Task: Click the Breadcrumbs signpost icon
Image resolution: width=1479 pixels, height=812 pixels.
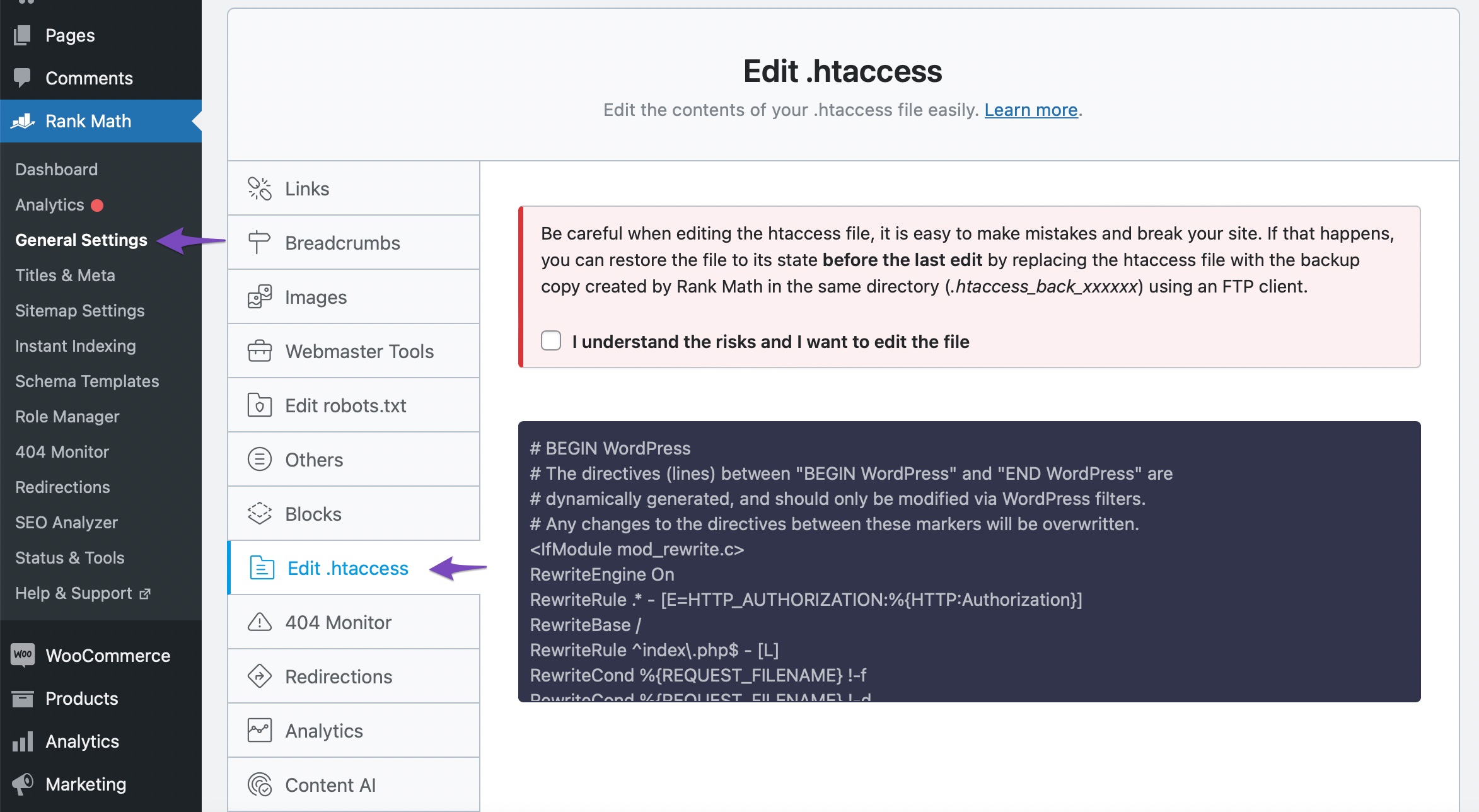Action: pyautogui.click(x=259, y=243)
